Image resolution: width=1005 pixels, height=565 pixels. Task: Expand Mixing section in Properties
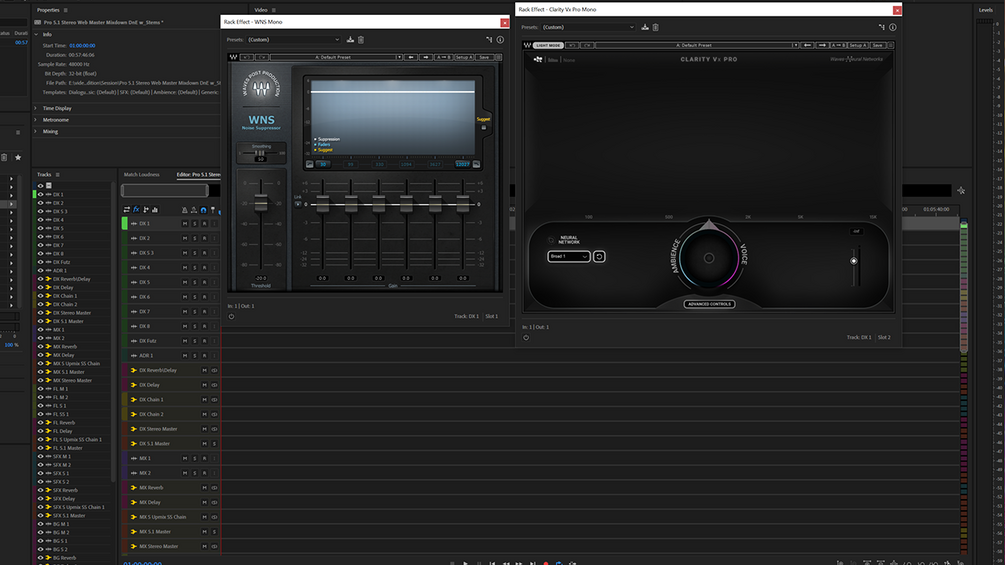click(36, 131)
